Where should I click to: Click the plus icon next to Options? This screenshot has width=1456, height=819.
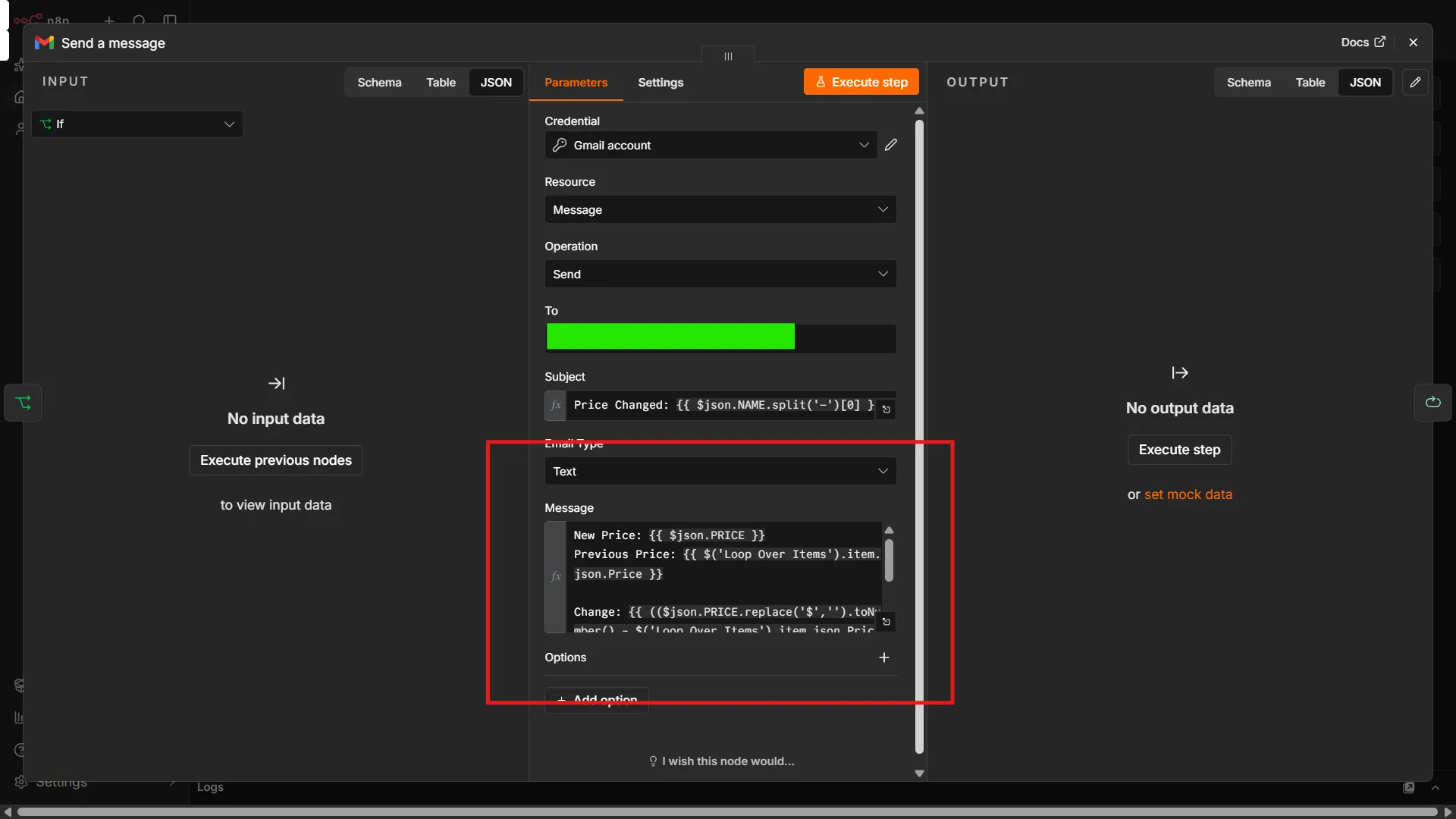coord(883,657)
